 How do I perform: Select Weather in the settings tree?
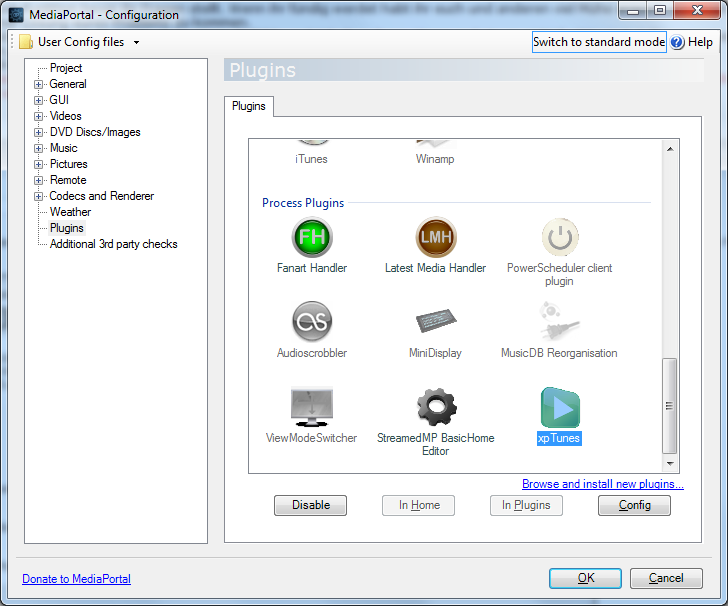71,212
